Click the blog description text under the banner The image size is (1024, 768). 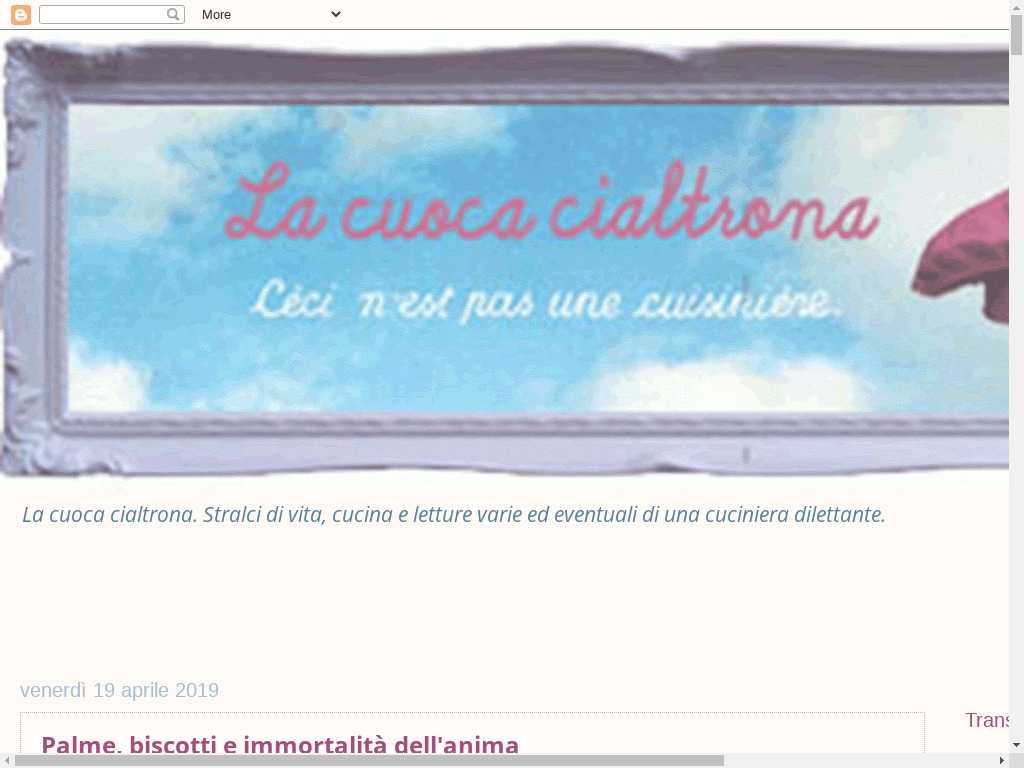(453, 515)
